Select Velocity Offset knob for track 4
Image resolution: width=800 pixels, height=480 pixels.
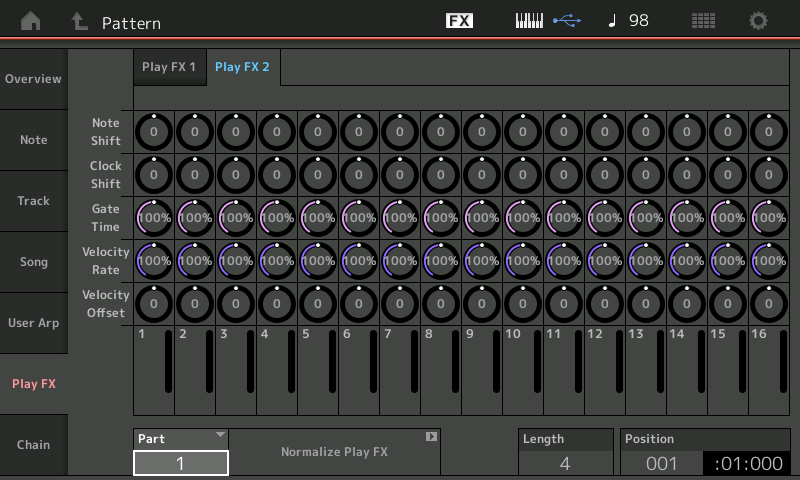click(277, 304)
